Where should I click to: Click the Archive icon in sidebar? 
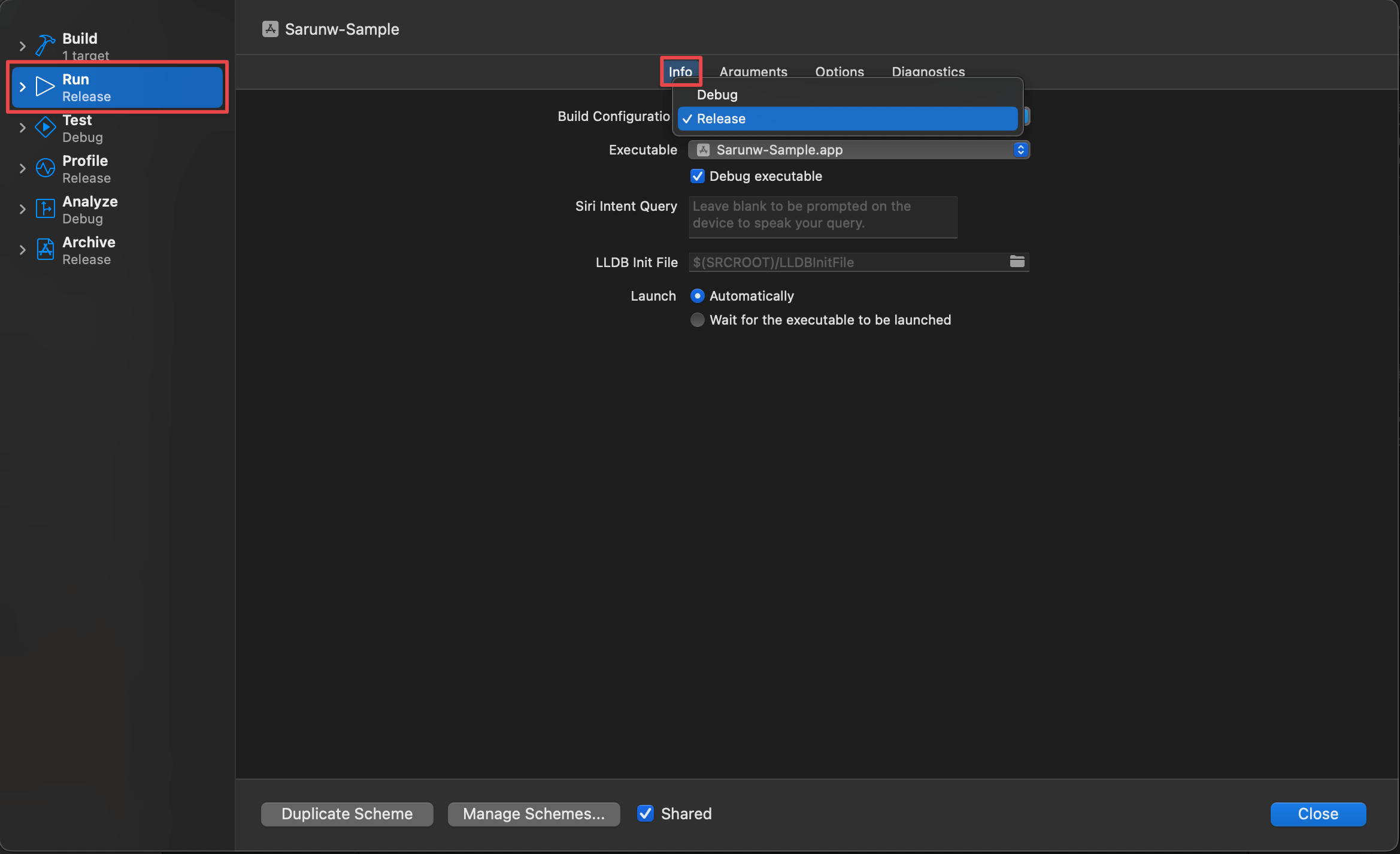pos(45,250)
